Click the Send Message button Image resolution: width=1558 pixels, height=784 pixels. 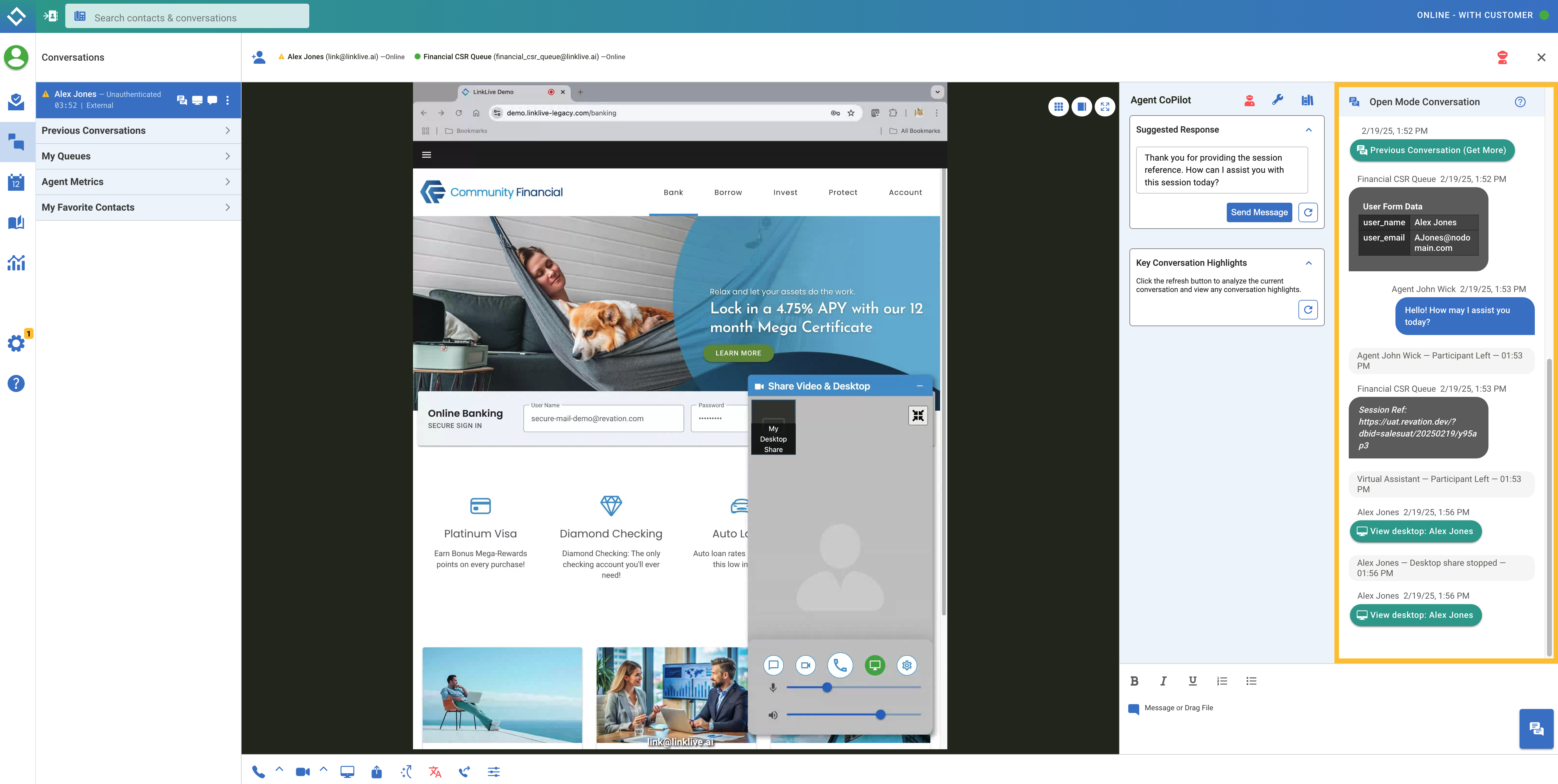[1258, 212]
